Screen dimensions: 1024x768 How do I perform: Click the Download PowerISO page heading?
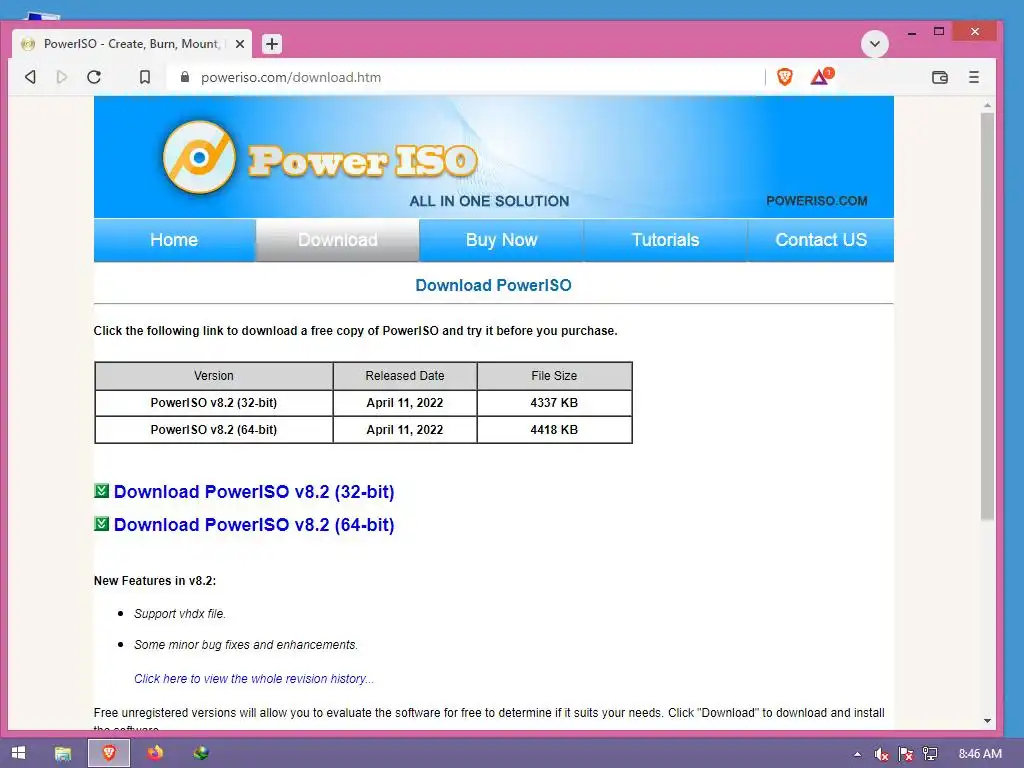point(493,285)
